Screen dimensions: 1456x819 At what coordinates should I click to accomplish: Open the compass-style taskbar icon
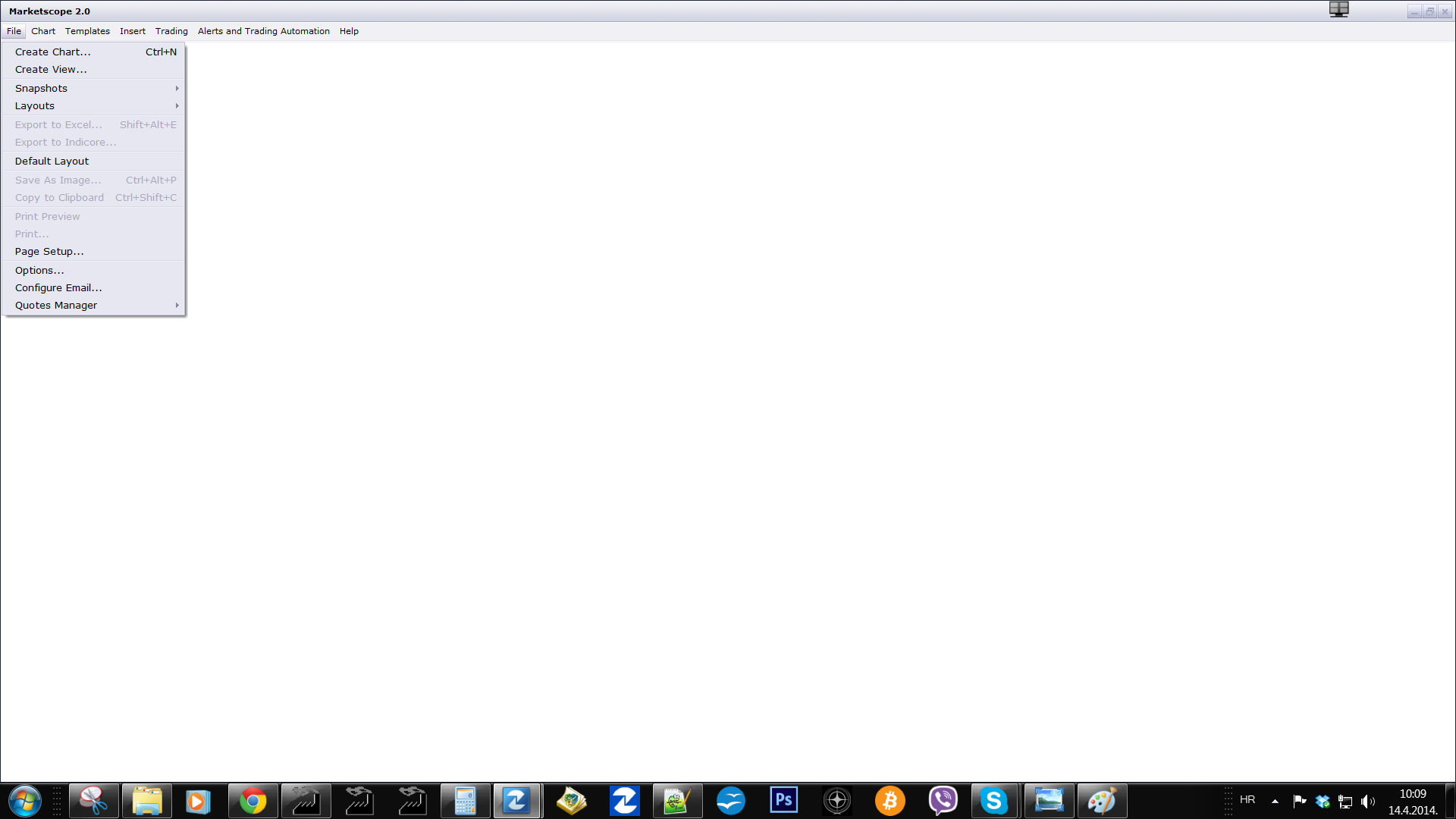pyautogui.click(x=837, y=801)
